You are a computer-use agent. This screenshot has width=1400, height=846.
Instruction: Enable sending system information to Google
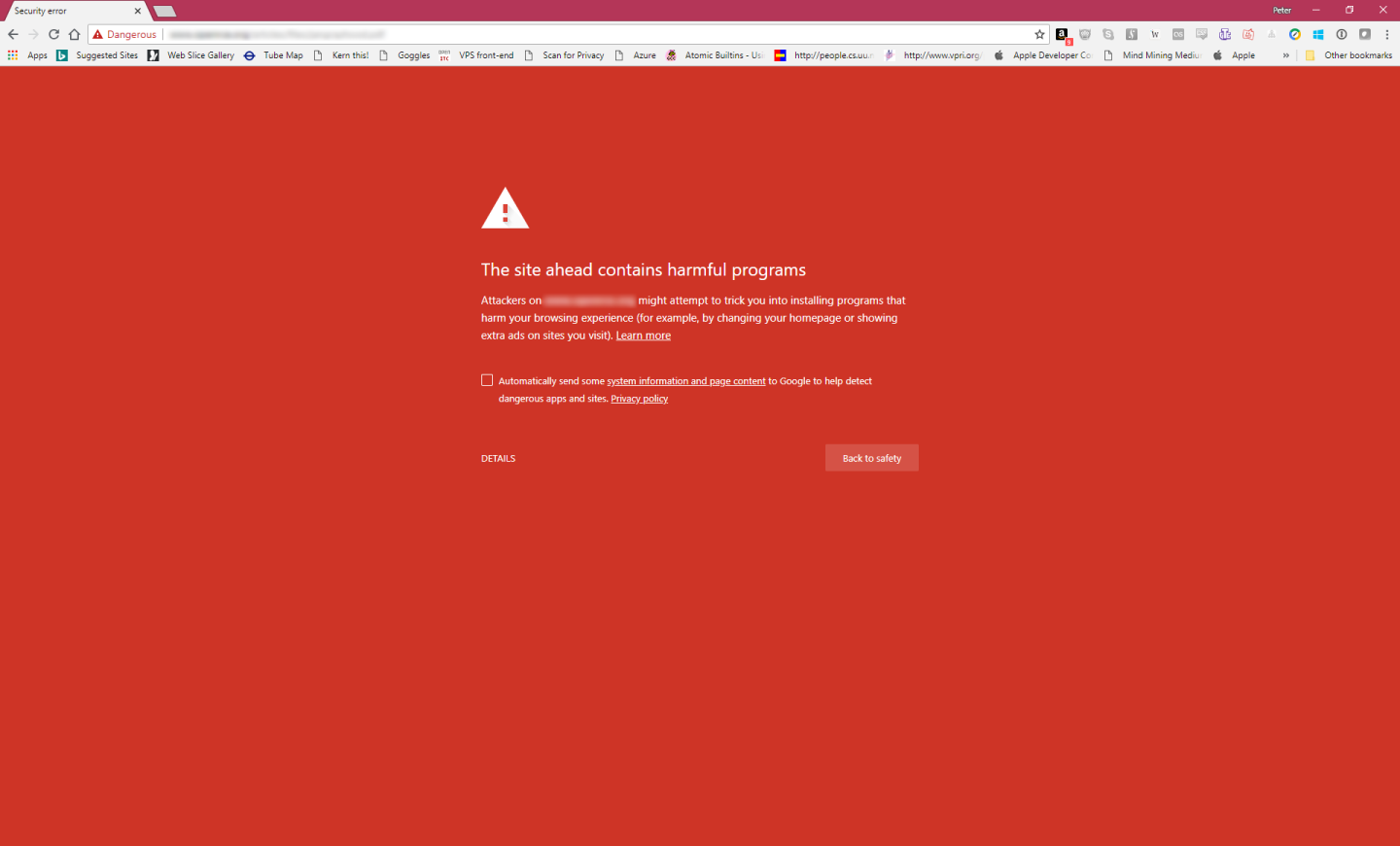coord(486,379)
